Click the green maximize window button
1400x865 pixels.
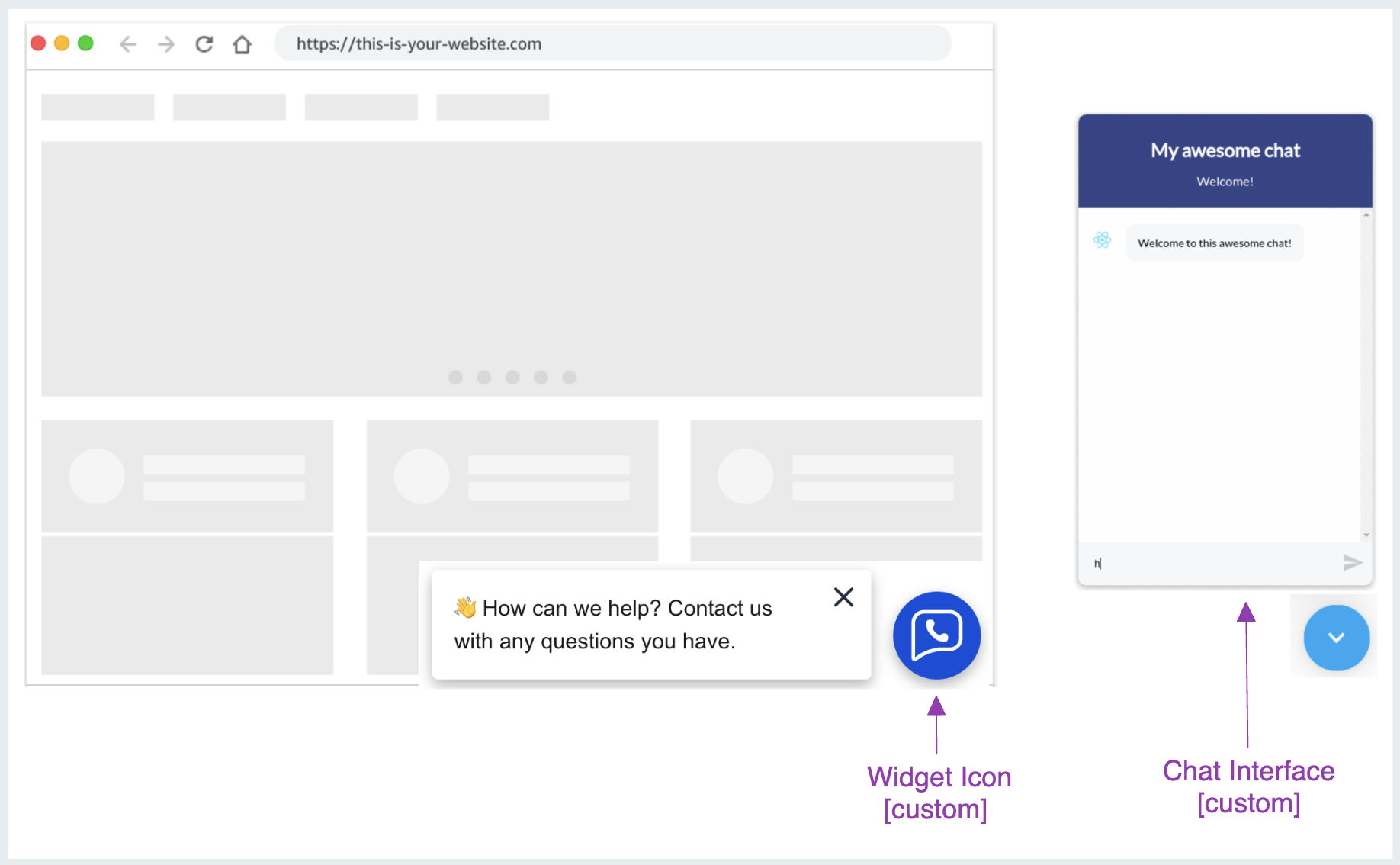tap(85, 43)
